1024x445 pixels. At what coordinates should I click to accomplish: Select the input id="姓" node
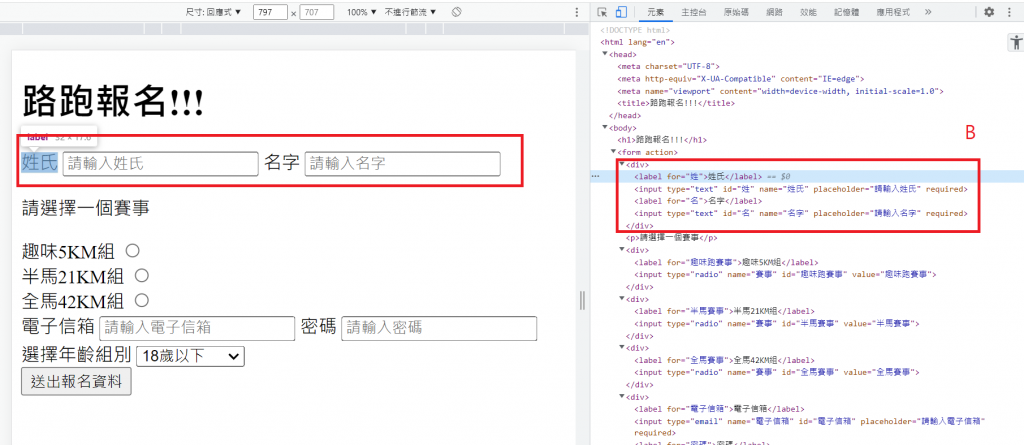coord(801,189)
